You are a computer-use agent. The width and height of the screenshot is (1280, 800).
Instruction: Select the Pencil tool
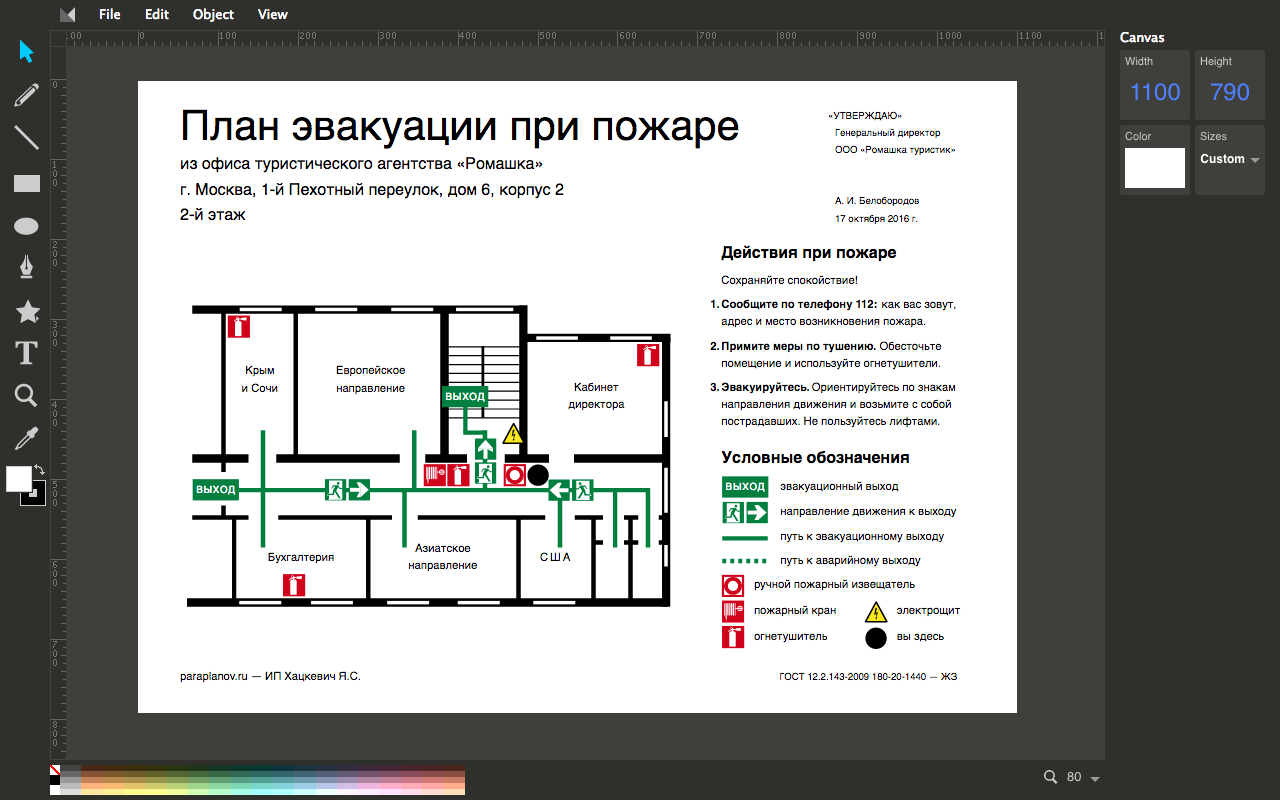pos(27,95)
